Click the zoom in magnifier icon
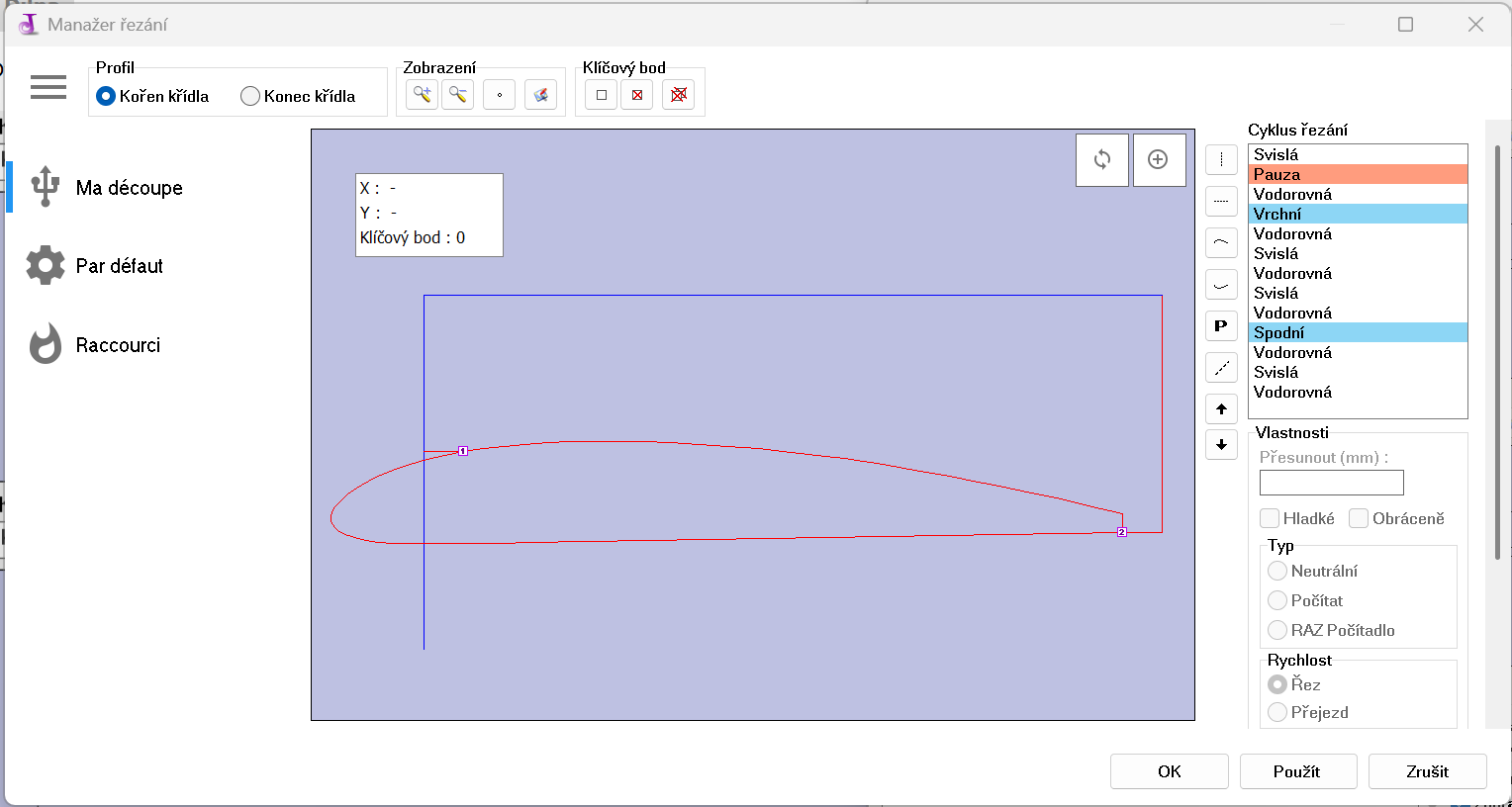The width and height of the screenshot is (1512, 807). coord(422,95)
